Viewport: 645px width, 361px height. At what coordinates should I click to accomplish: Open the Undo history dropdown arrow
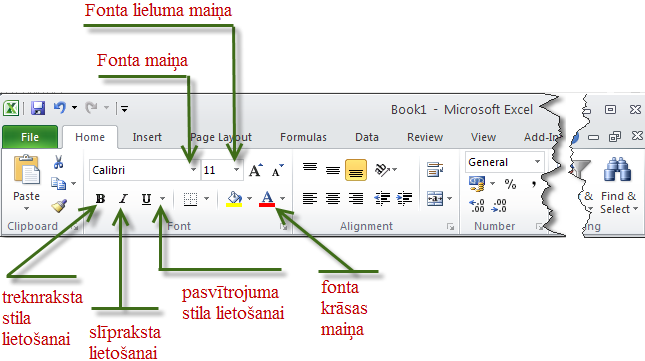click(x=74, y=108)
